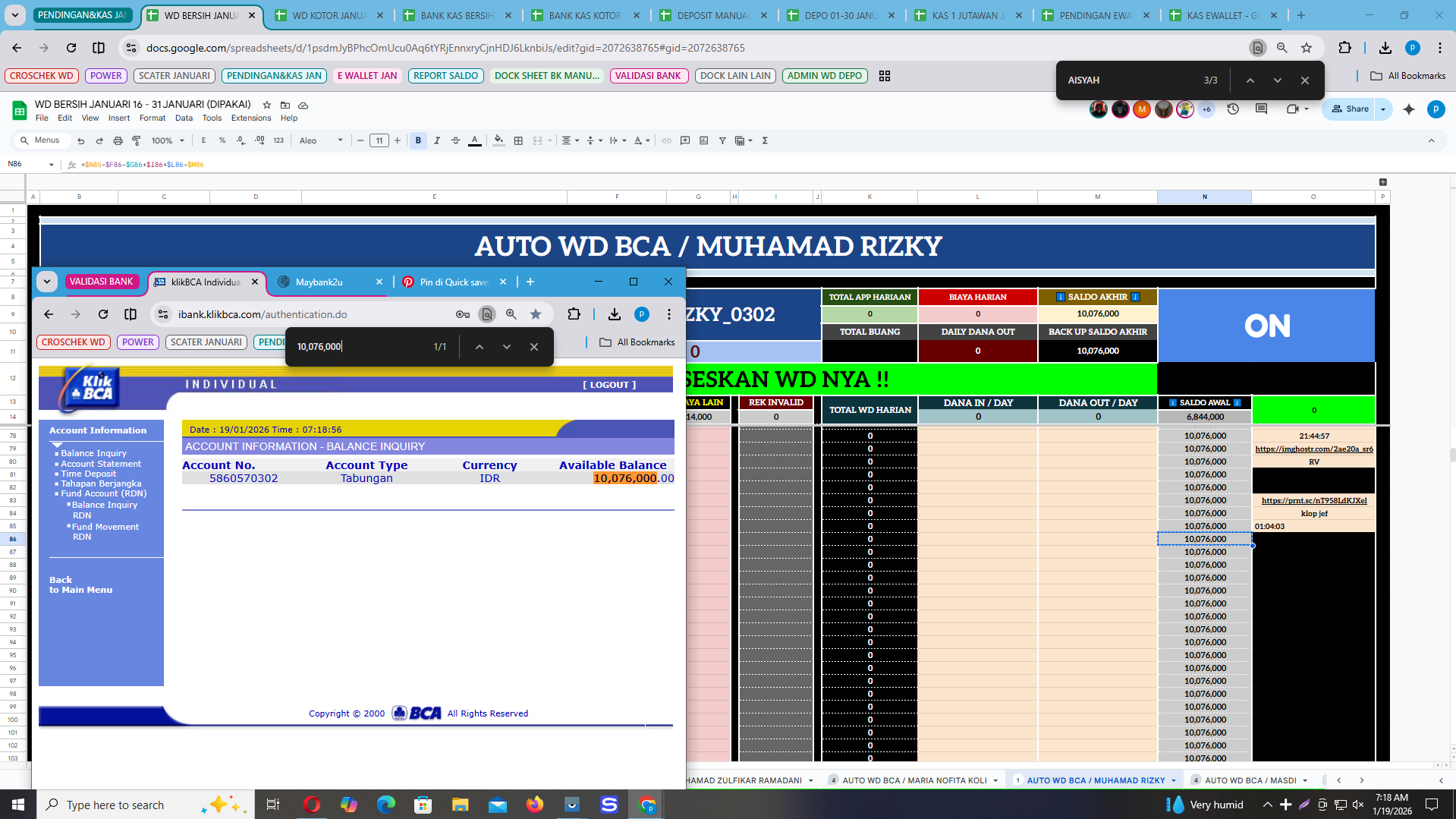Apply strikethrough formatting
This screenshot has width=1456, height=819.
pyautogui.click(x=455, y=140)
